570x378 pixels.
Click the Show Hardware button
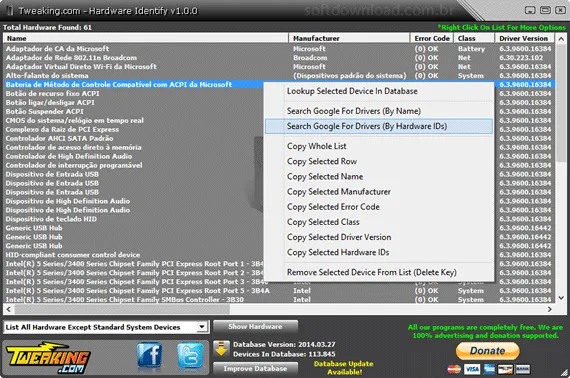click(255, 326)
